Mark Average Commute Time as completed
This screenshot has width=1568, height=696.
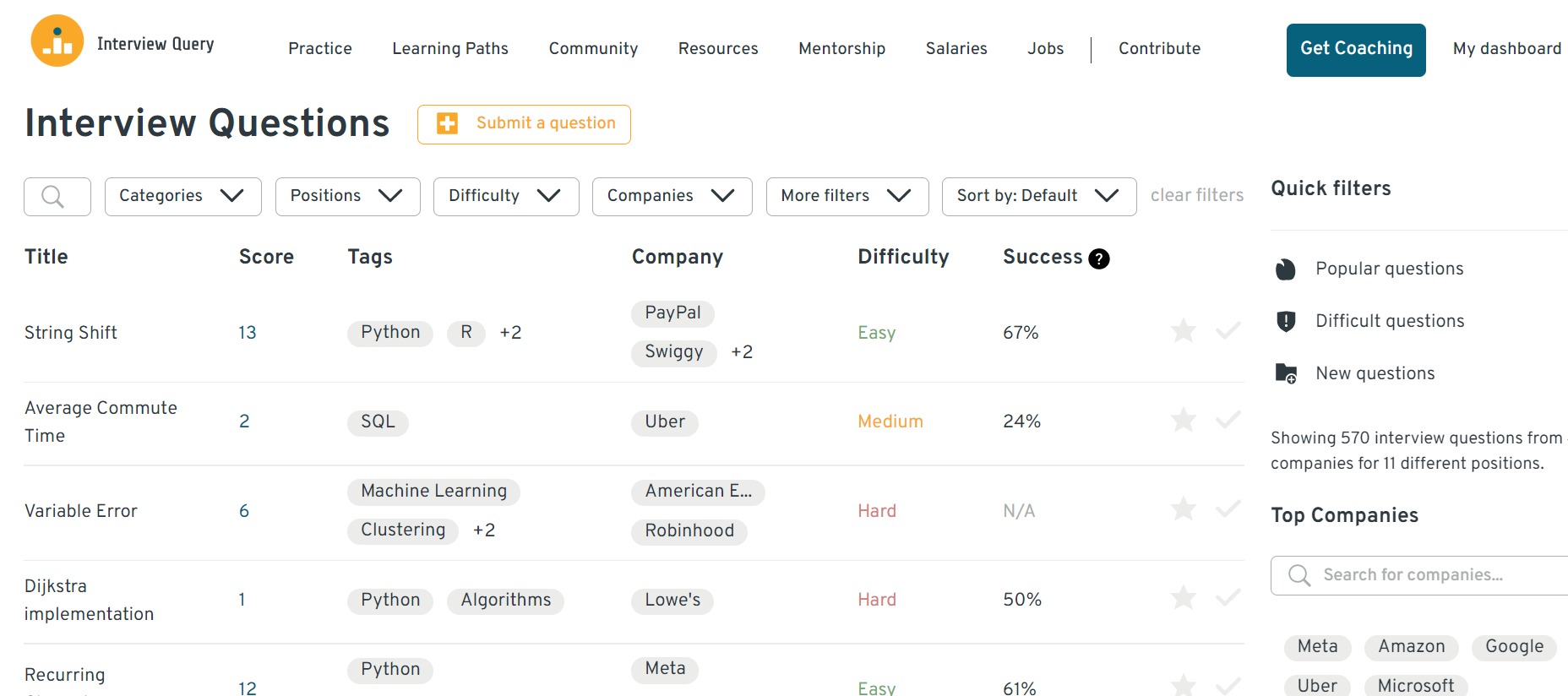(x=1228, y=420)
